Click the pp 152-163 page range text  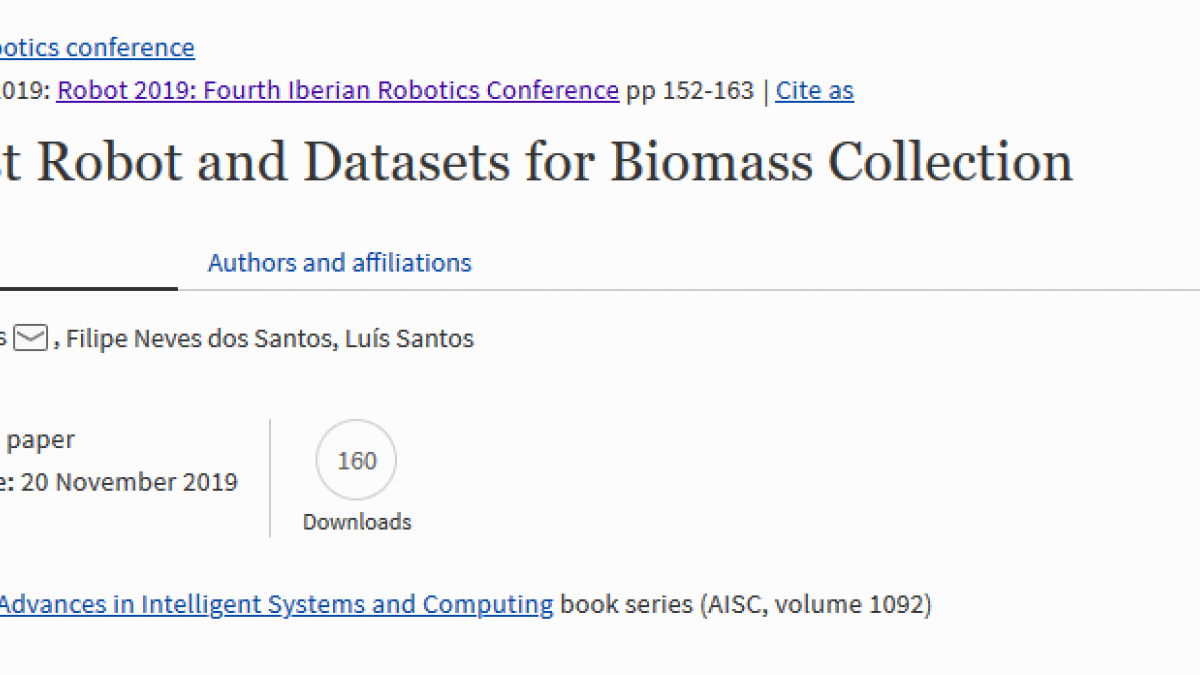point(692,90)
